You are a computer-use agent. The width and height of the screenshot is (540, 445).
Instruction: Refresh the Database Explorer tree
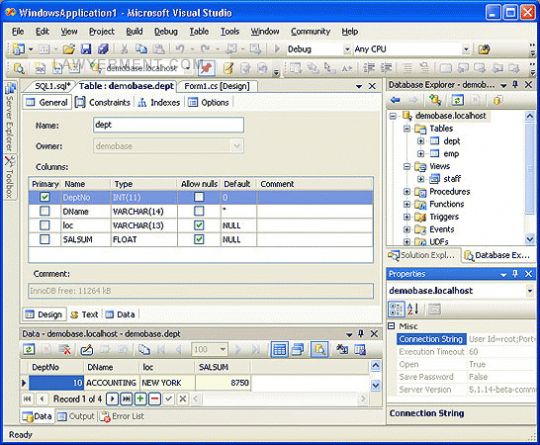click(457, 100)
